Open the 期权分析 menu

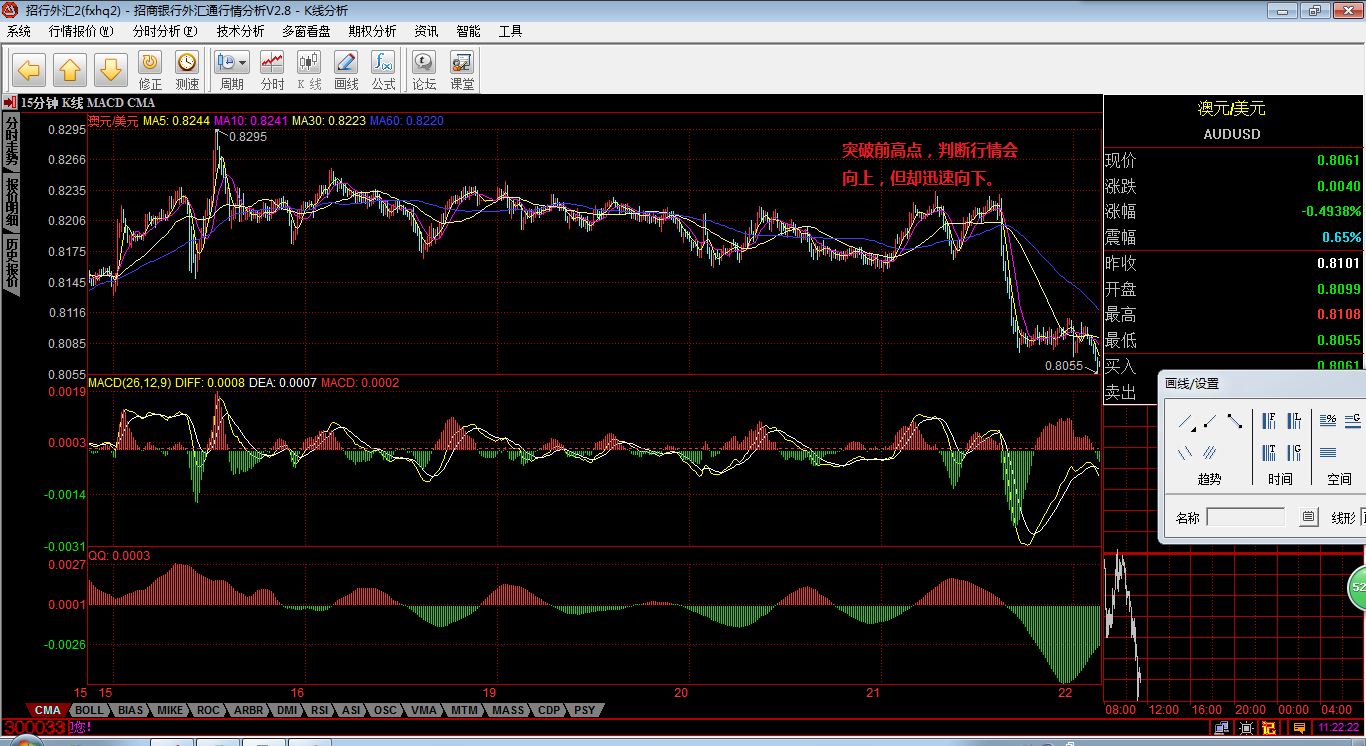point(372,31)
